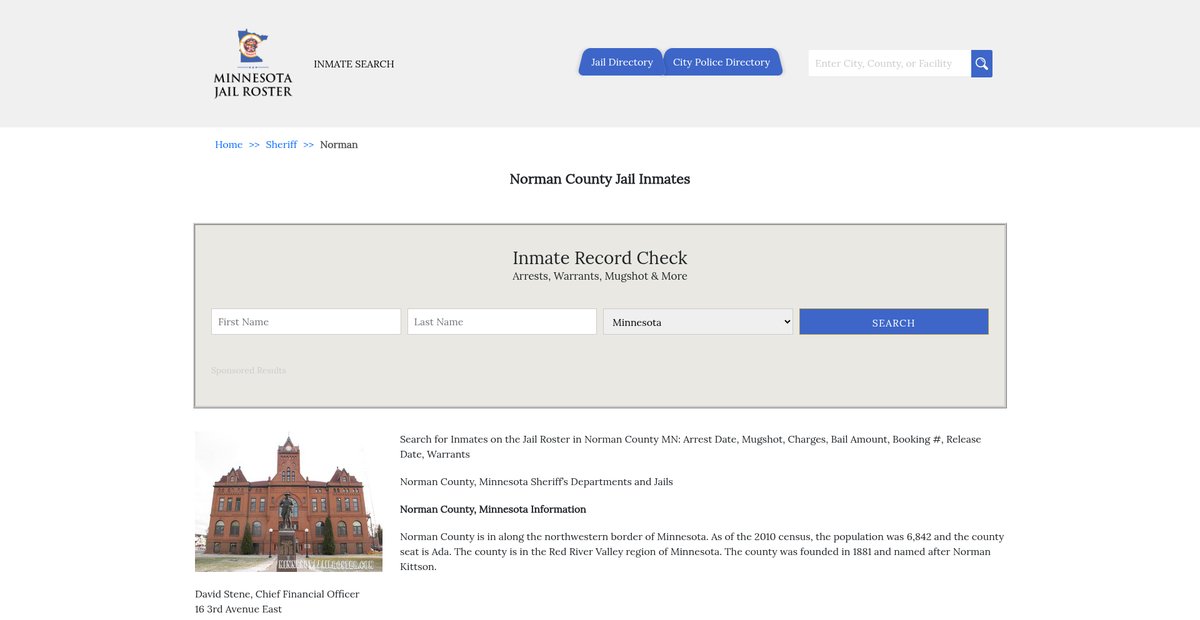Click into the Last Name field
1200x620 pixels.
(502, 322)
